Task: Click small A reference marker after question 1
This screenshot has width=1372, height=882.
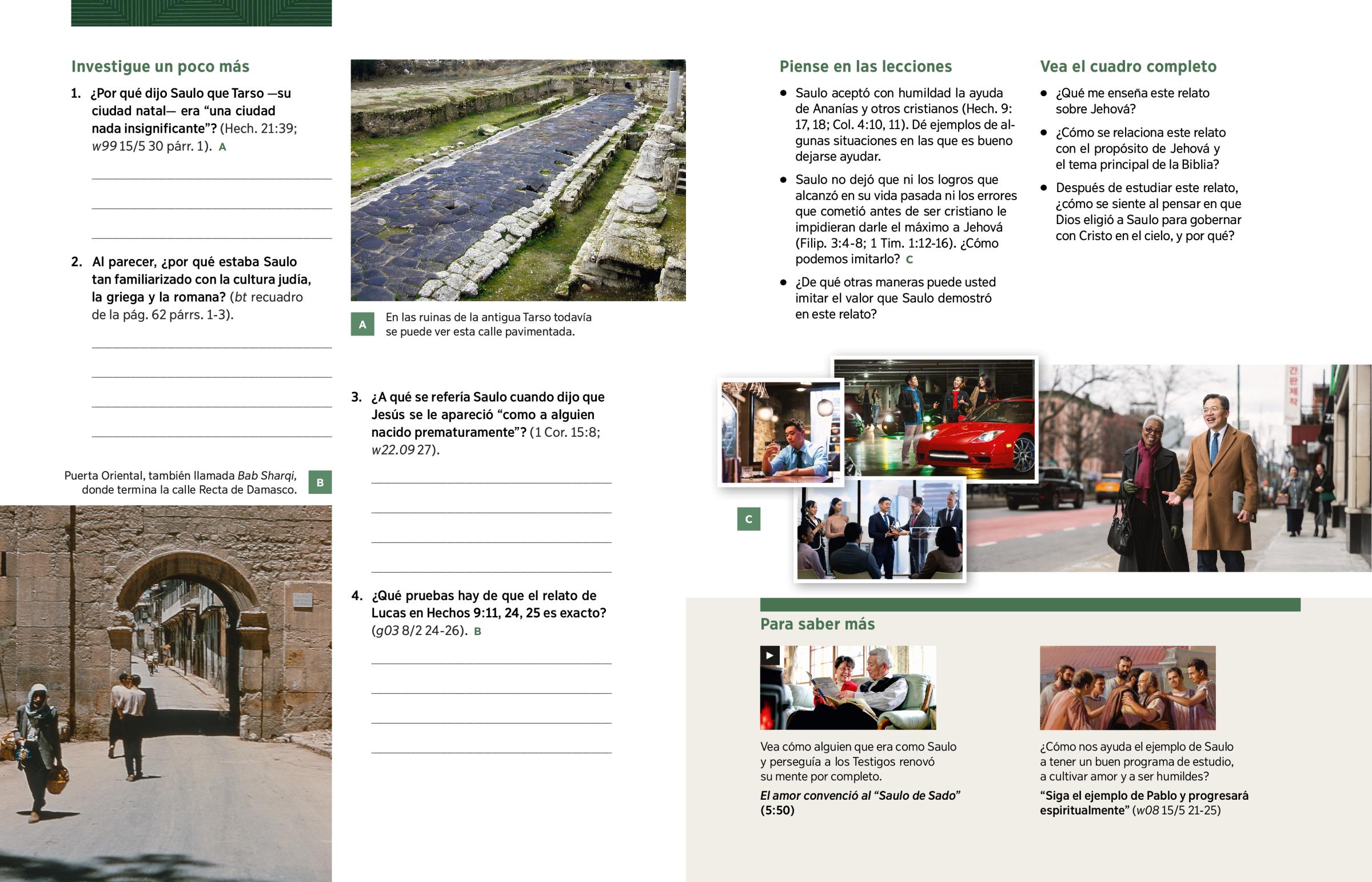Action: 222,147
